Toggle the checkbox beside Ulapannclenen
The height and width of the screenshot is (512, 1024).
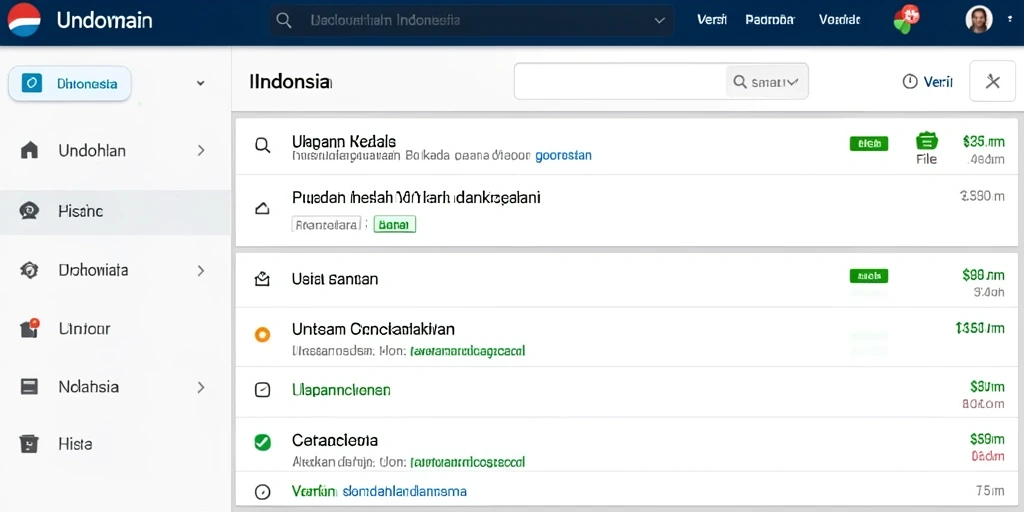tap(262, 391)
